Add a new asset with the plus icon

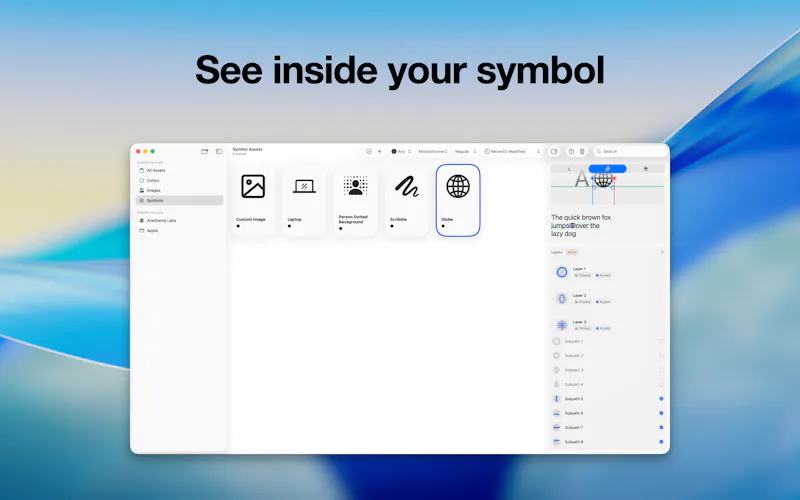(380, 152)
